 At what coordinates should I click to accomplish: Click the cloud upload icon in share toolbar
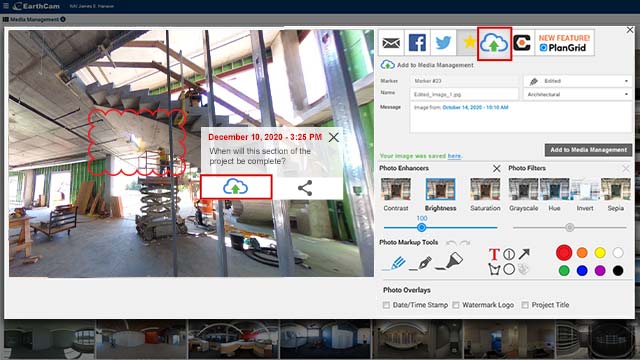coord(494,44)
